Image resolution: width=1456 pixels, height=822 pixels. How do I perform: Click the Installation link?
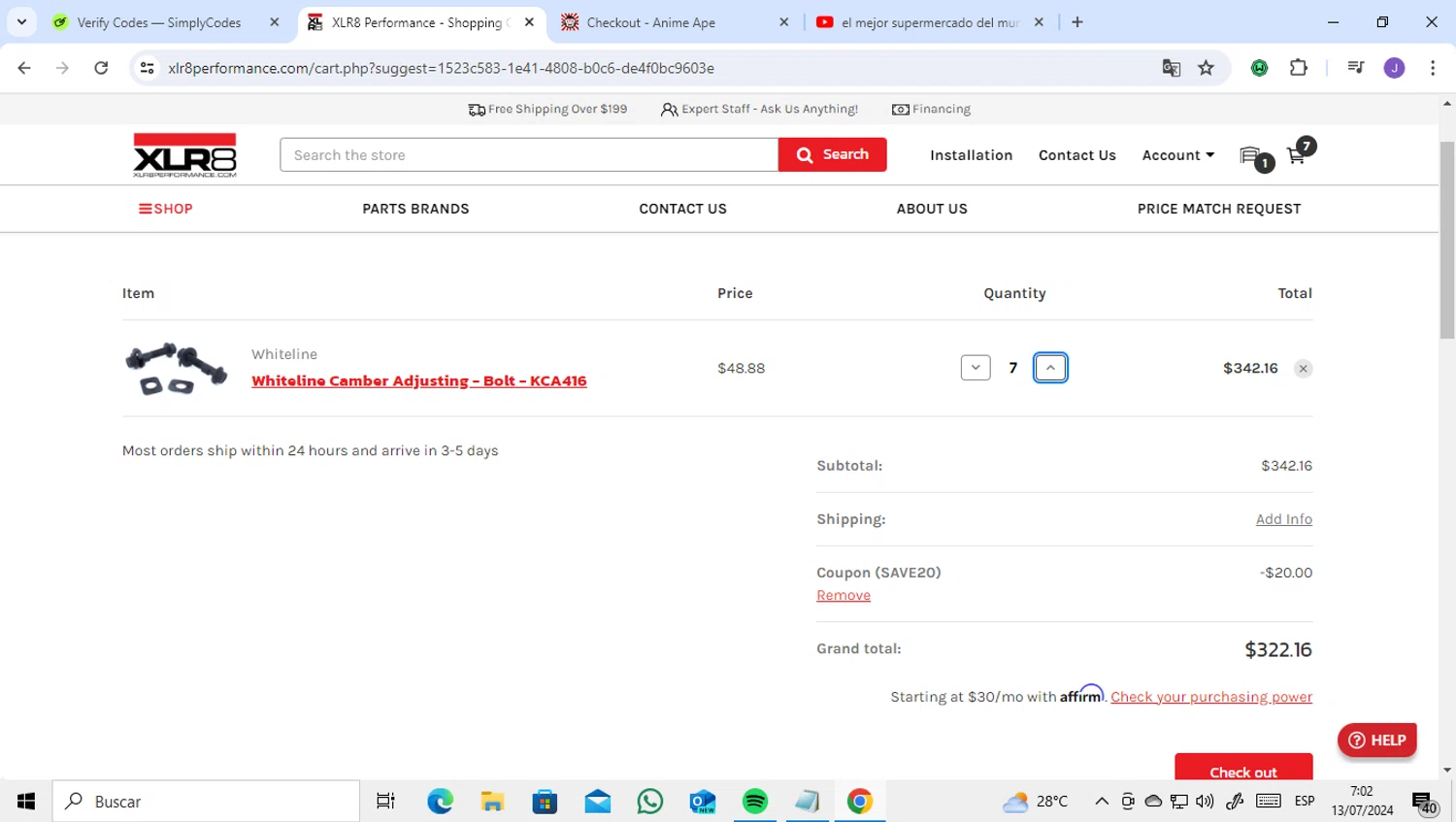point(971,155)
